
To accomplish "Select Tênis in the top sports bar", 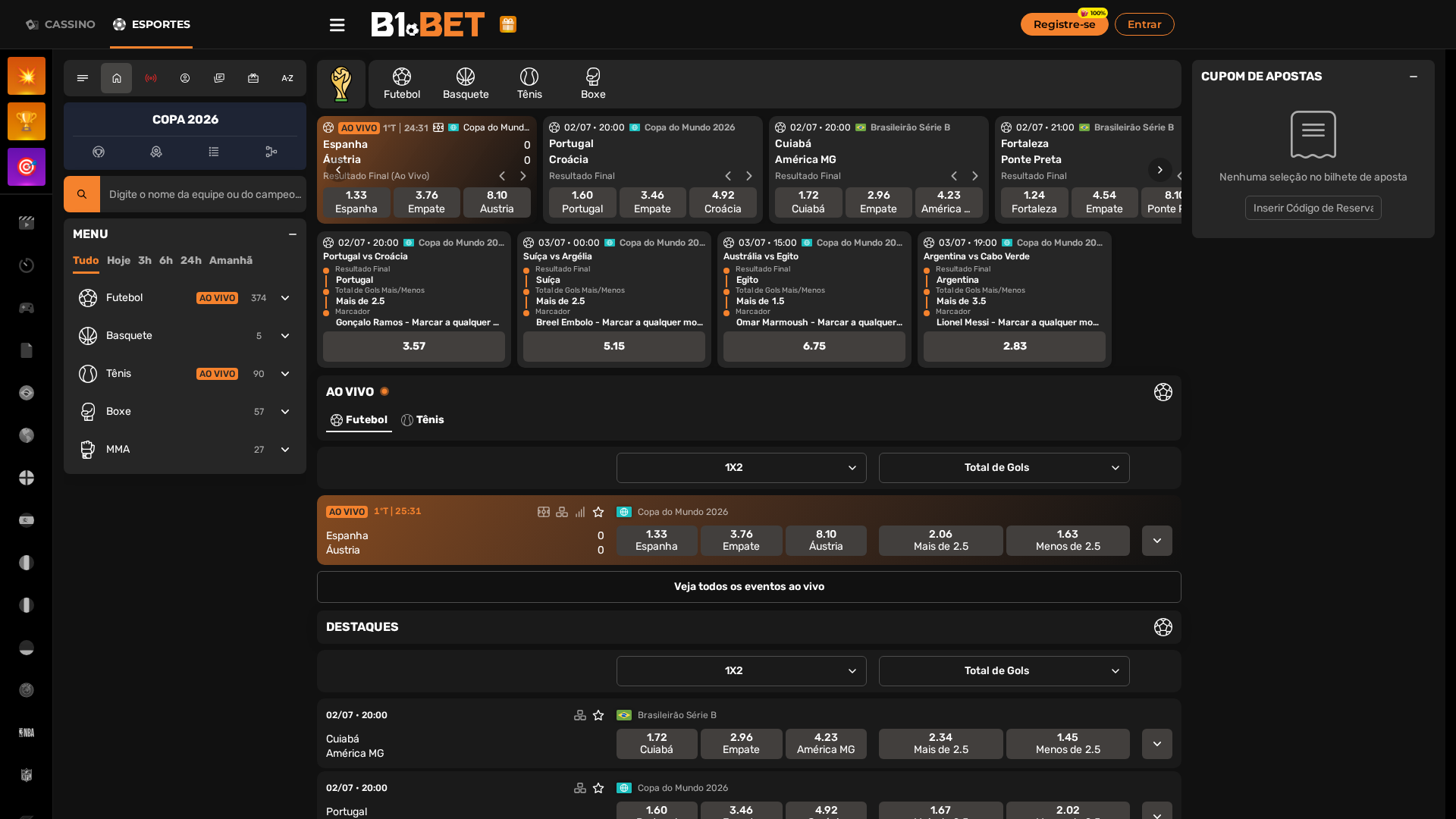I will (529, 83).
